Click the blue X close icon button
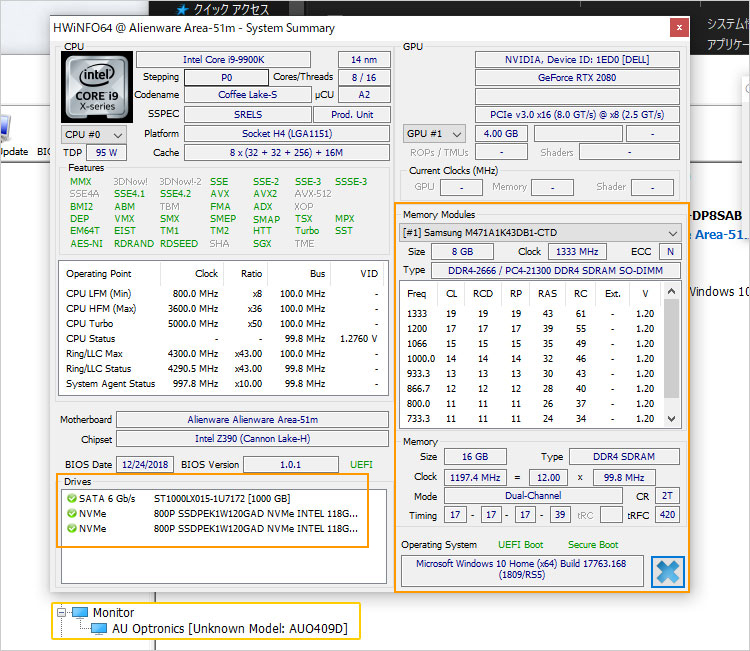 pos(667,571)
